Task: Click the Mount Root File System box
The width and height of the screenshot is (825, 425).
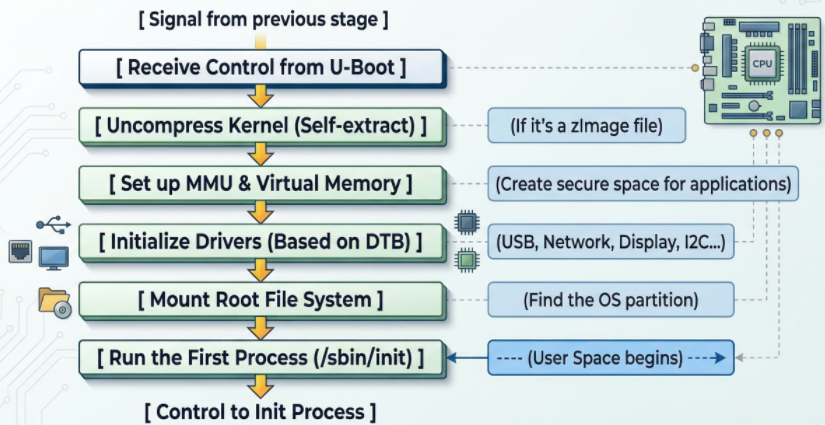Action: pos(261,299)
